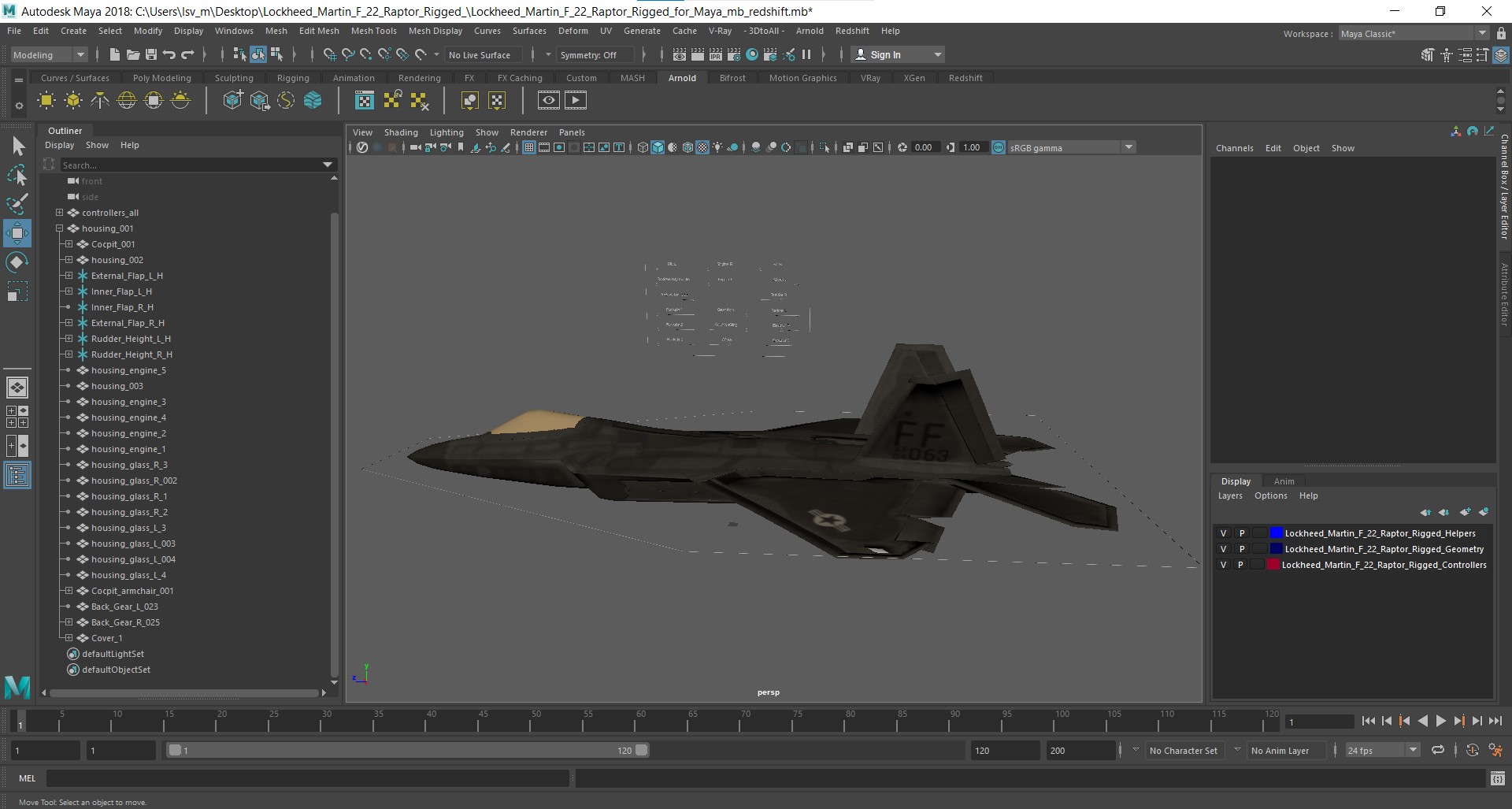Select the Move tool in the toolbox
The image size is (1512, 809).
coord(17,233)
